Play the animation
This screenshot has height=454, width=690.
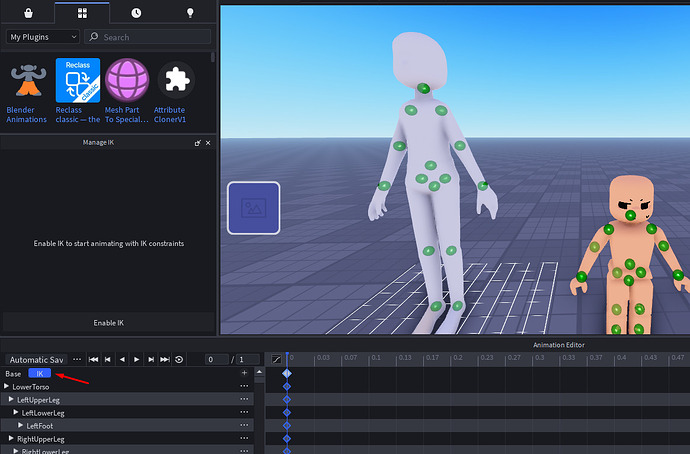tap(136, 359)
